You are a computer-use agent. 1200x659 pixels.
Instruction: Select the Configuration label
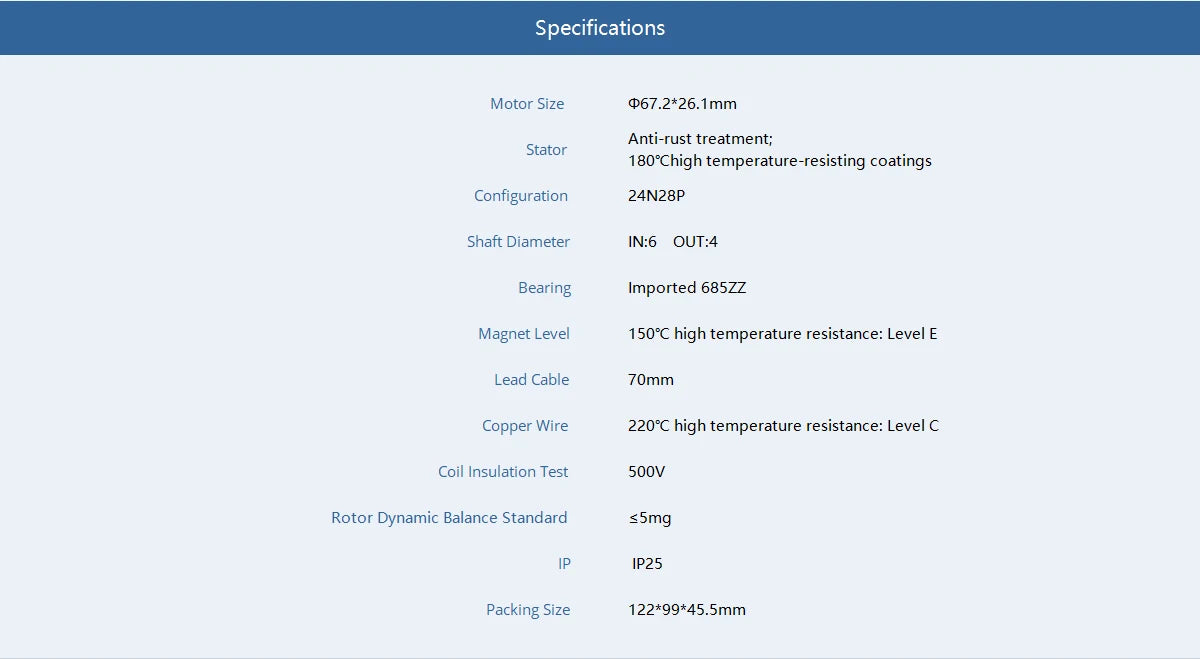(x=520, y=196)
